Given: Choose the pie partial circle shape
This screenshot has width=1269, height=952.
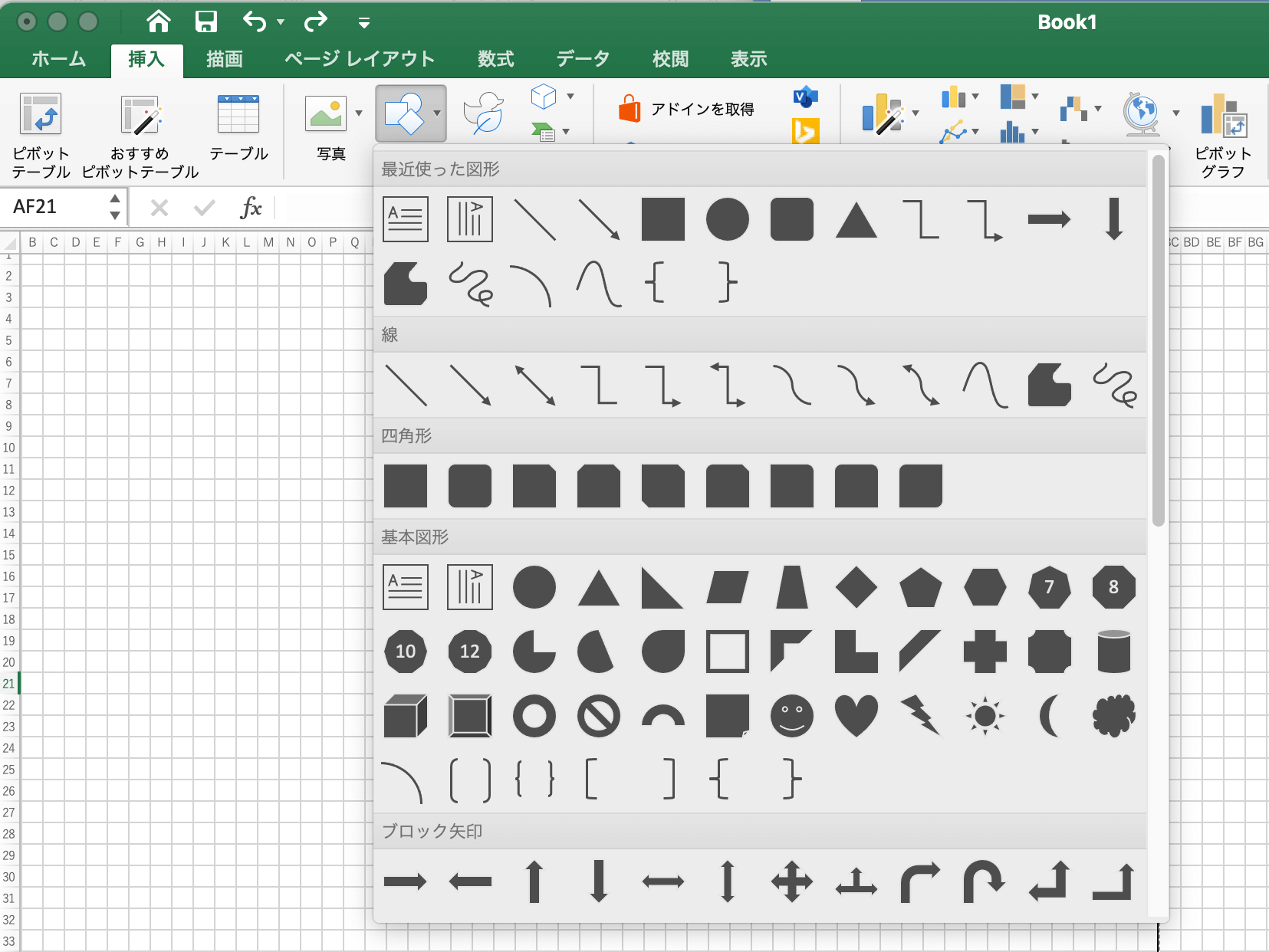Looking at the screenshot, I should coord(534,652).
